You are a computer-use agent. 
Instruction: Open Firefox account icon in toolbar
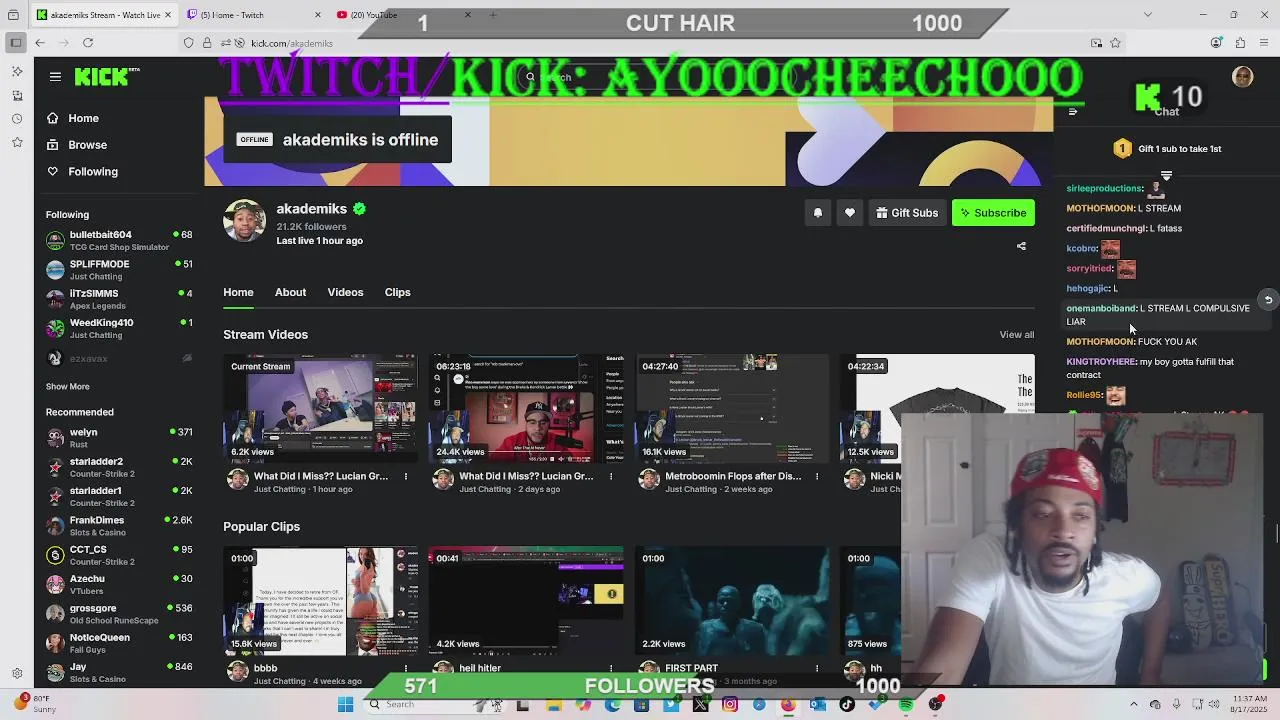(1216, 43)
